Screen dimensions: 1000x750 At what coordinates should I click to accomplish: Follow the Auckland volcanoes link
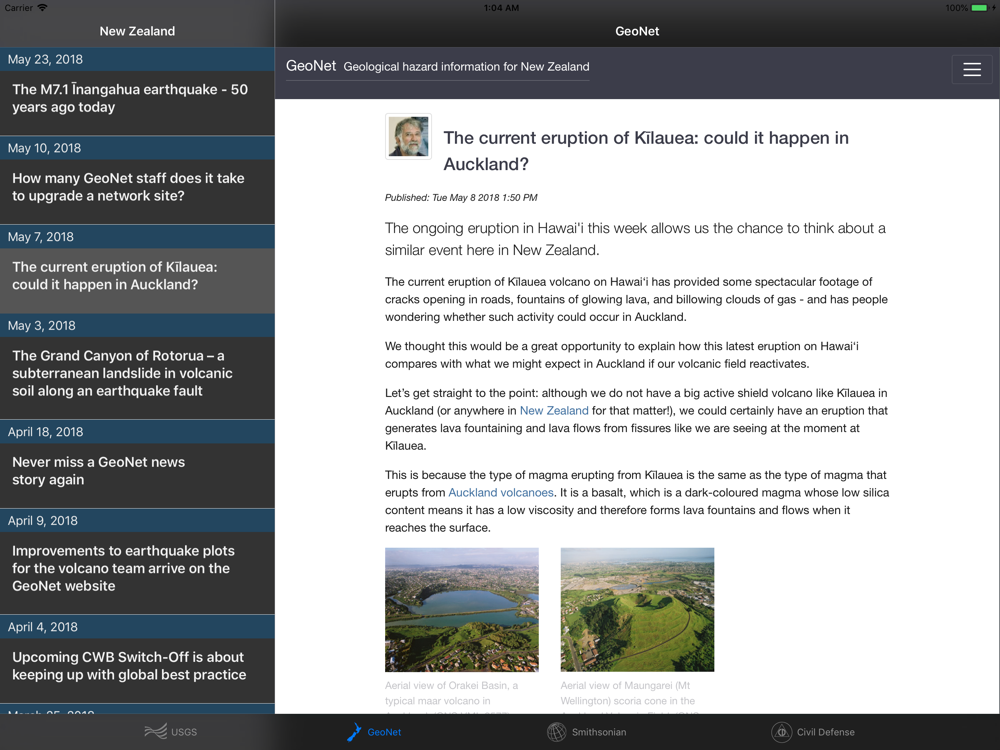[501, 492]
